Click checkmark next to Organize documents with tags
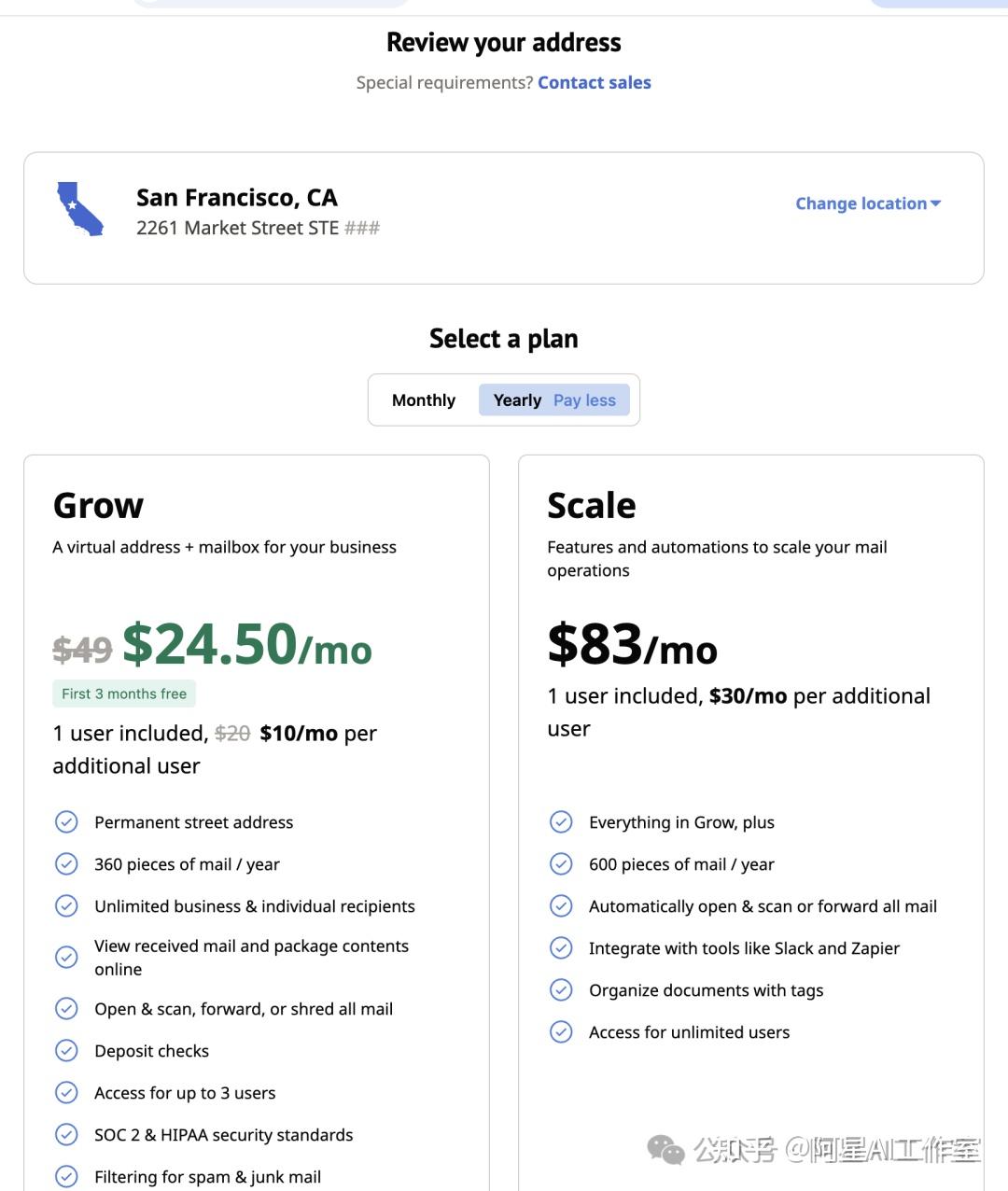The width and height of the screenshot is (1008, 1191). click(561, 990)
